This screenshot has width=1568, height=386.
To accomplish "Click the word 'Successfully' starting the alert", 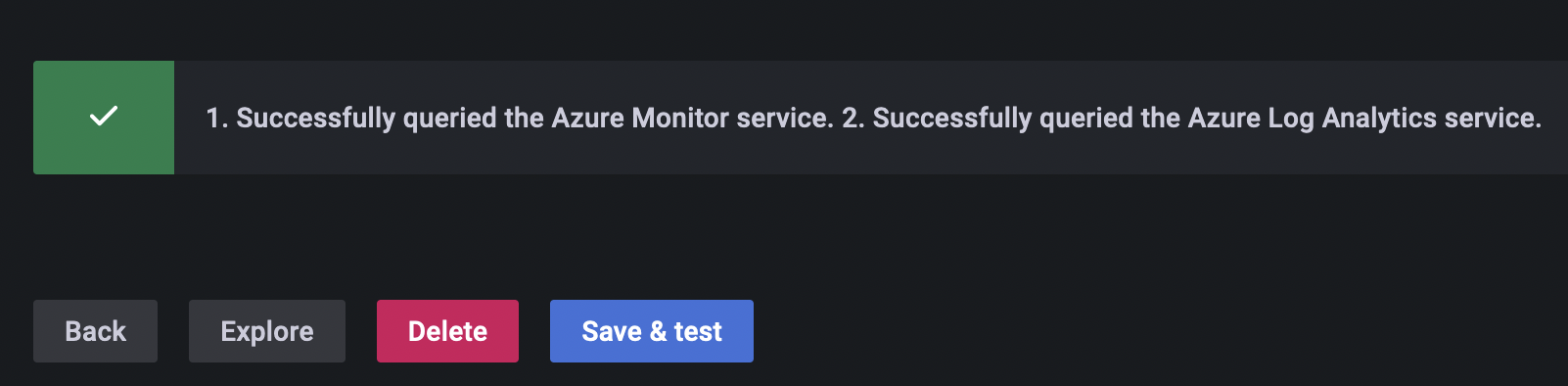I will point(316,118).
